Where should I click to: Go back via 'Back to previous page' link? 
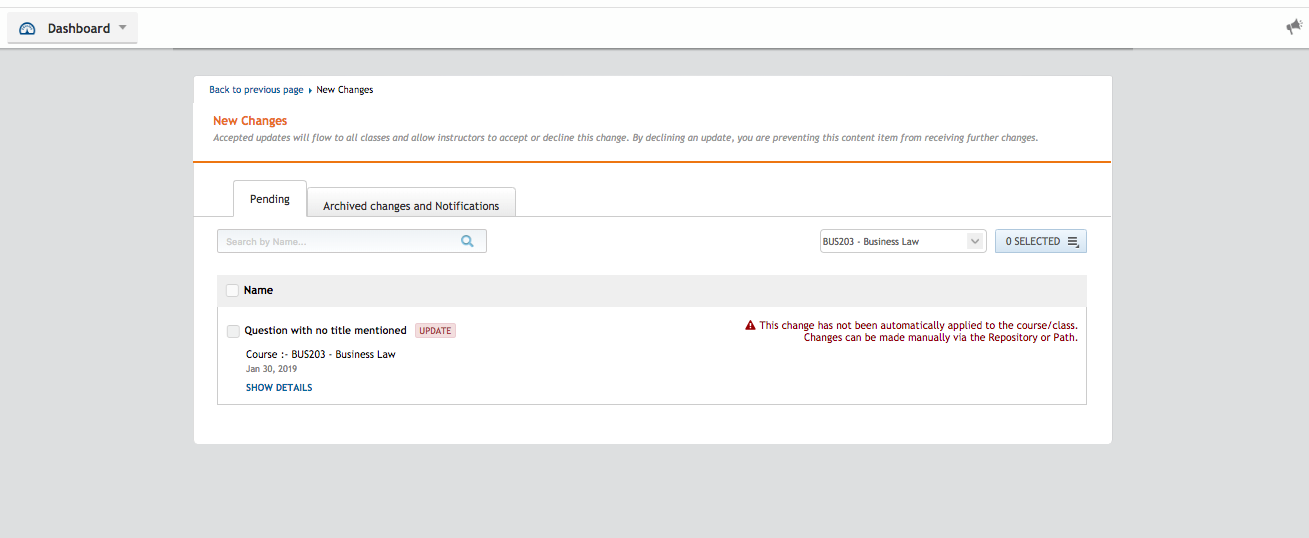pos(256,90)
